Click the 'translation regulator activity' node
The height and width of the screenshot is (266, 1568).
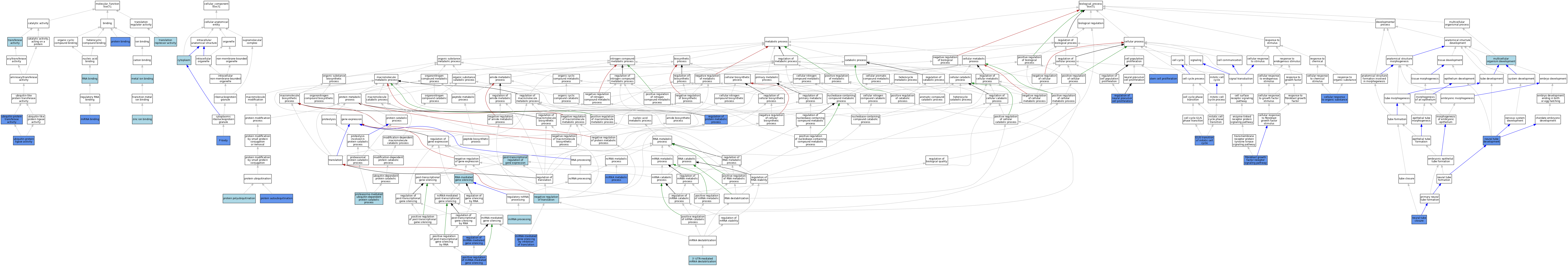pyautogui.click(x=141, y=23)
